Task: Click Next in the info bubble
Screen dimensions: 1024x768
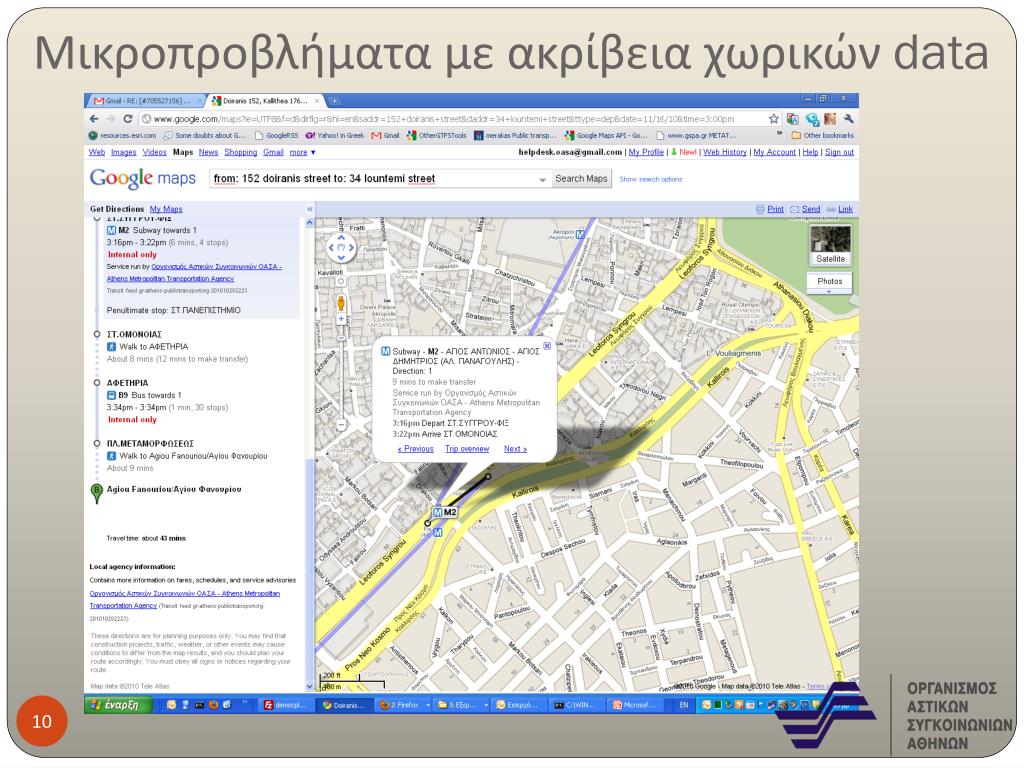Action: tap(515, 449)
